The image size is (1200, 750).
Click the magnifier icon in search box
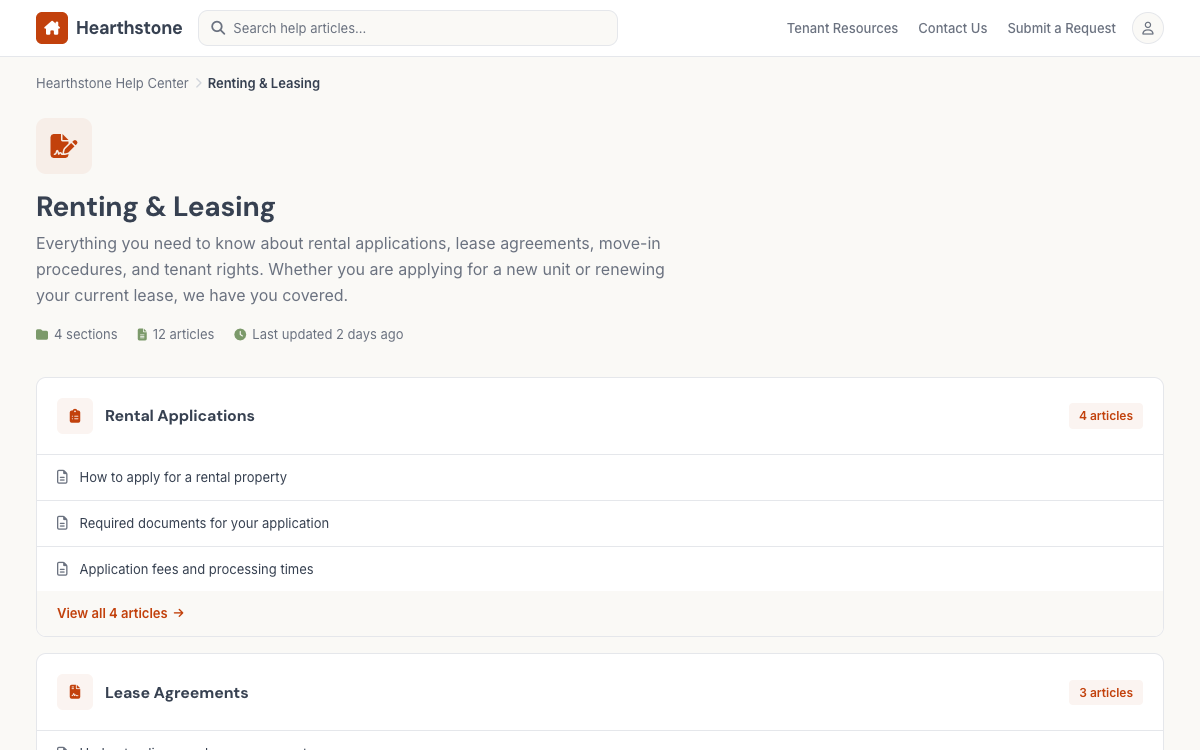click(x=218, y=28)
